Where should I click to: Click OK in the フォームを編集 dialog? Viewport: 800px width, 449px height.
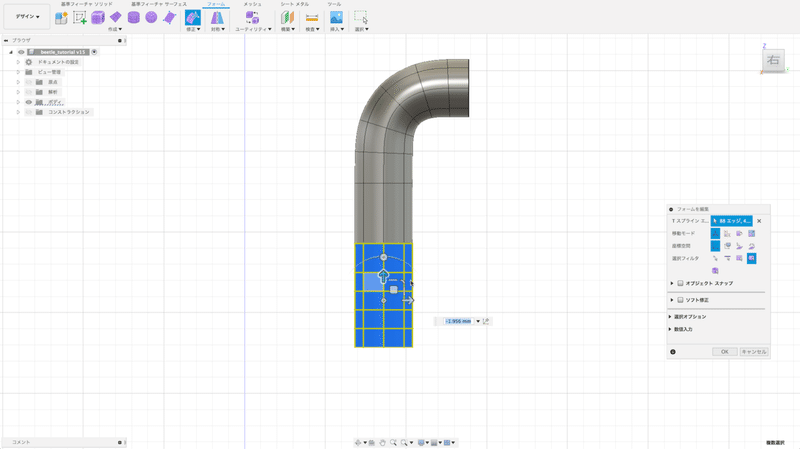pyautogui.click(x=724, y=352)
